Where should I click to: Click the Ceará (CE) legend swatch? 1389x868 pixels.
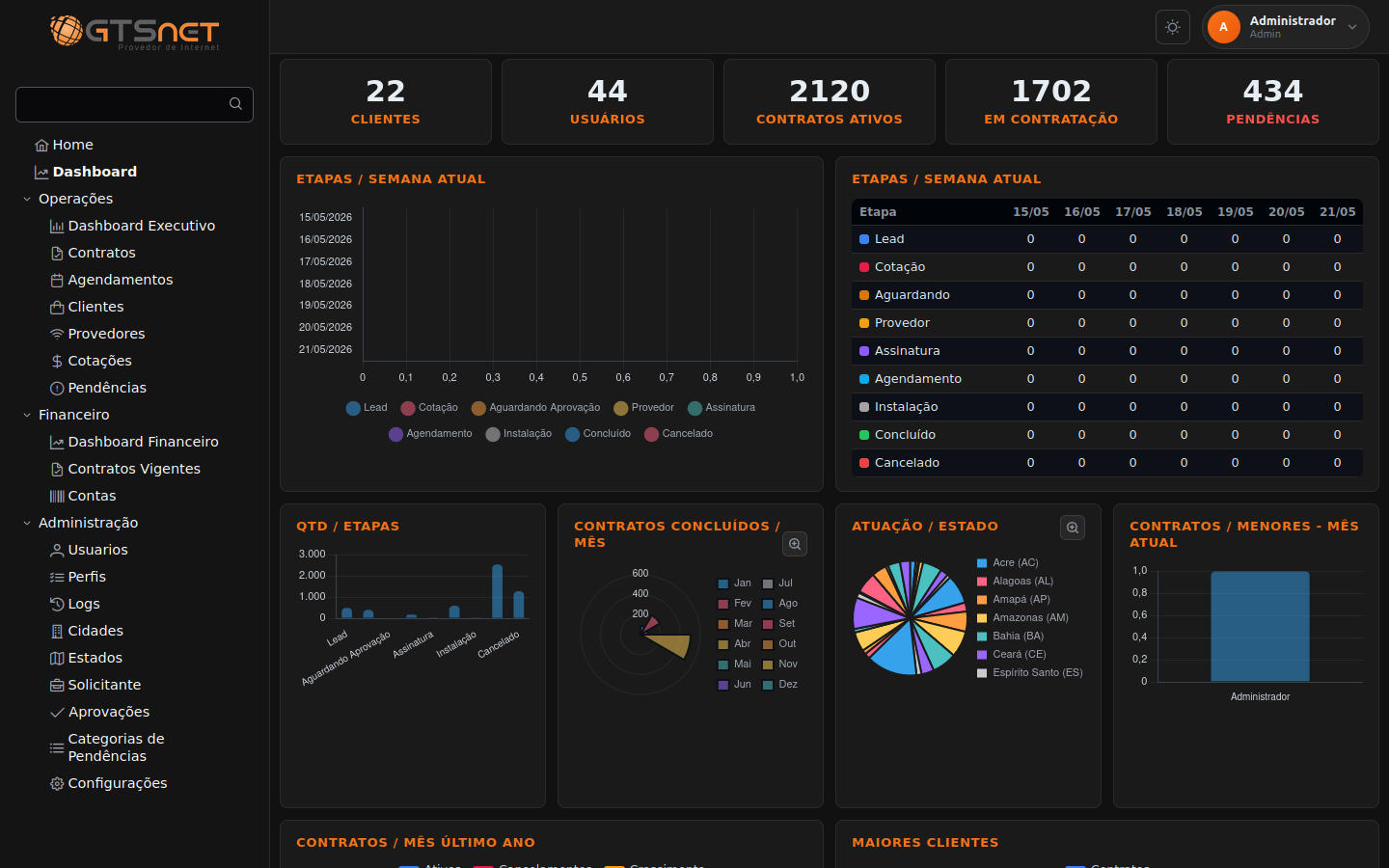[982, 655]
